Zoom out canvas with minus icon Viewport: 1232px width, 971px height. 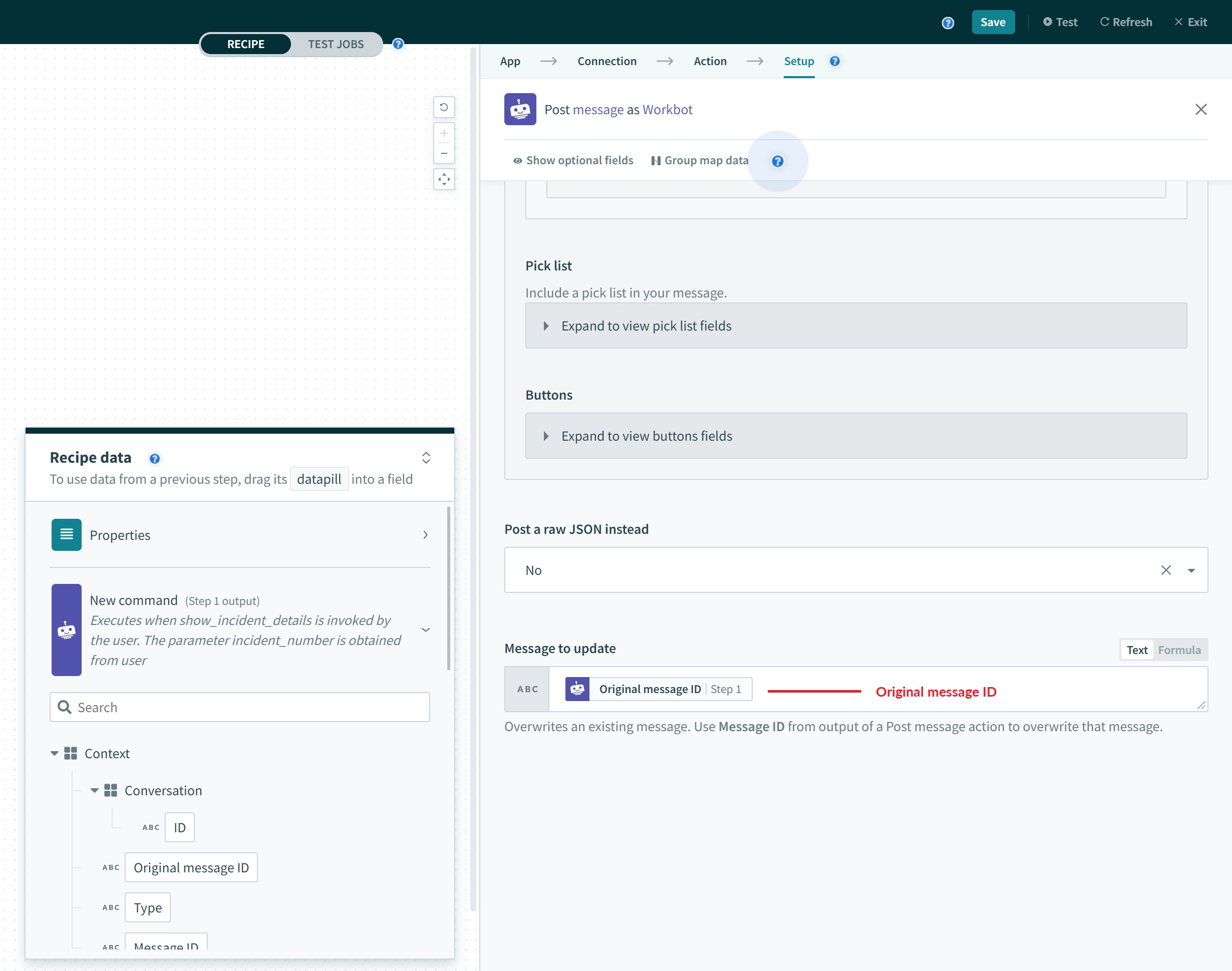(x=444, y=154)
